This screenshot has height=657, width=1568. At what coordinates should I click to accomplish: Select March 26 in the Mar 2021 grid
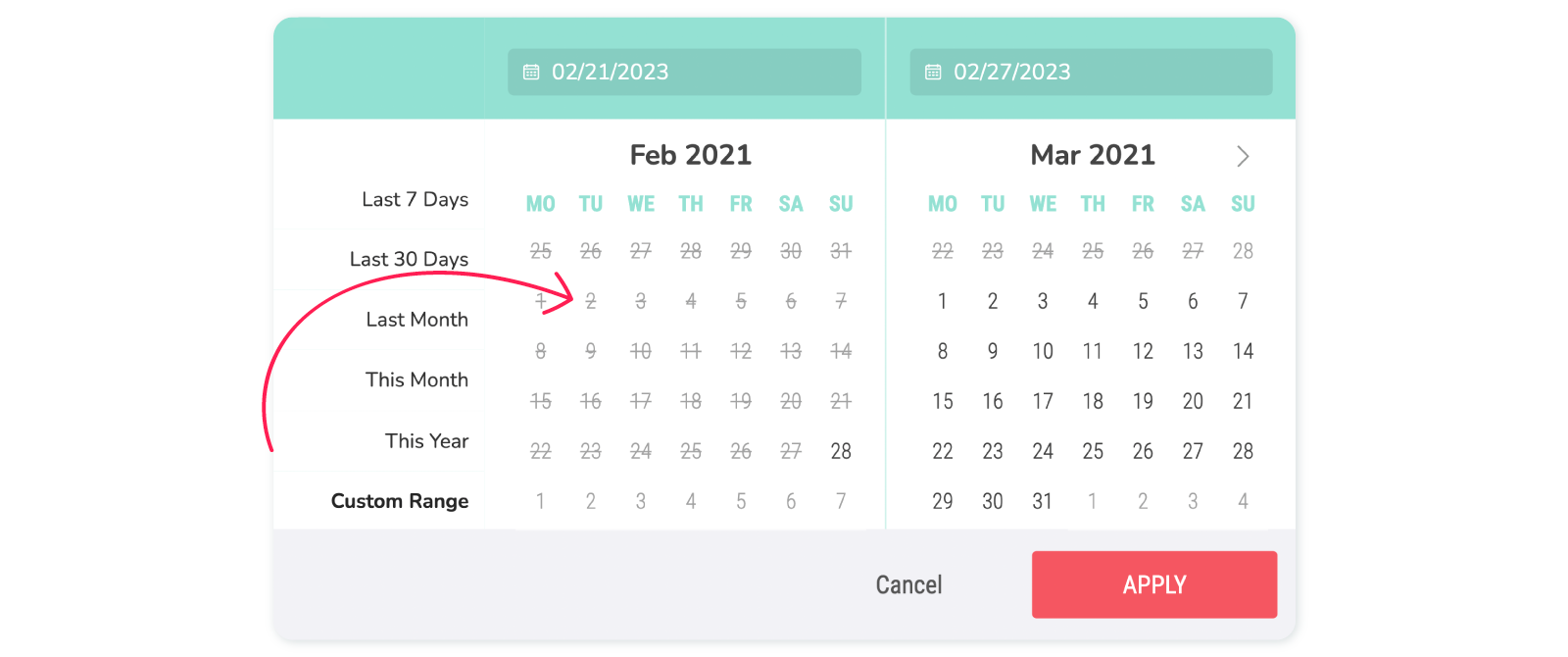(1143, 451)
